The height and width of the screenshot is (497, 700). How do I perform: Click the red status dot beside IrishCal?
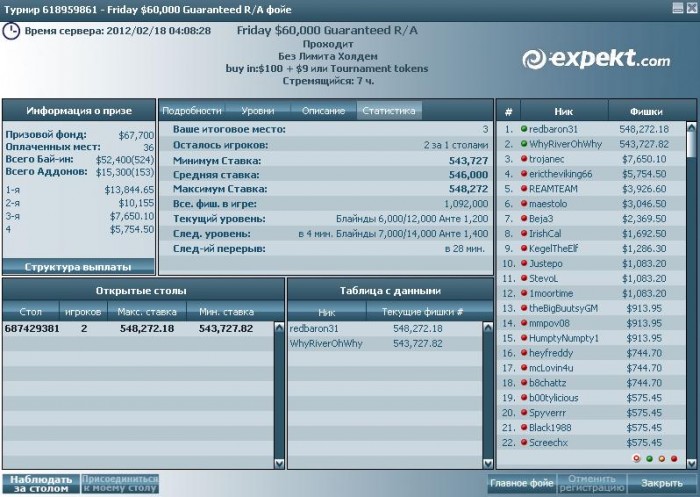coord(524,234)
